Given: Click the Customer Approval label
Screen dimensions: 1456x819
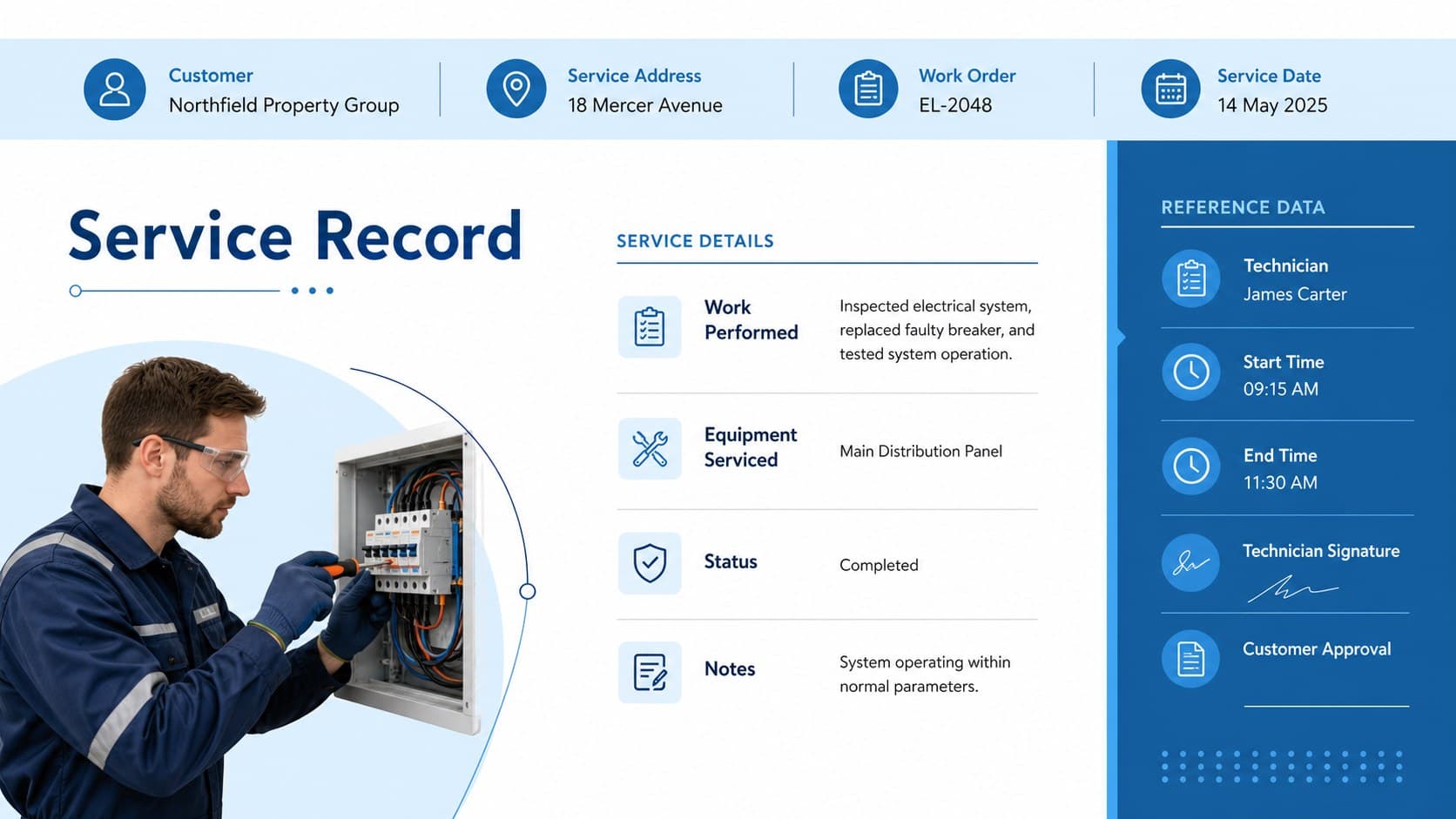Looking at the screenshot, I should pyautogui.click(x=1317, y=649).
